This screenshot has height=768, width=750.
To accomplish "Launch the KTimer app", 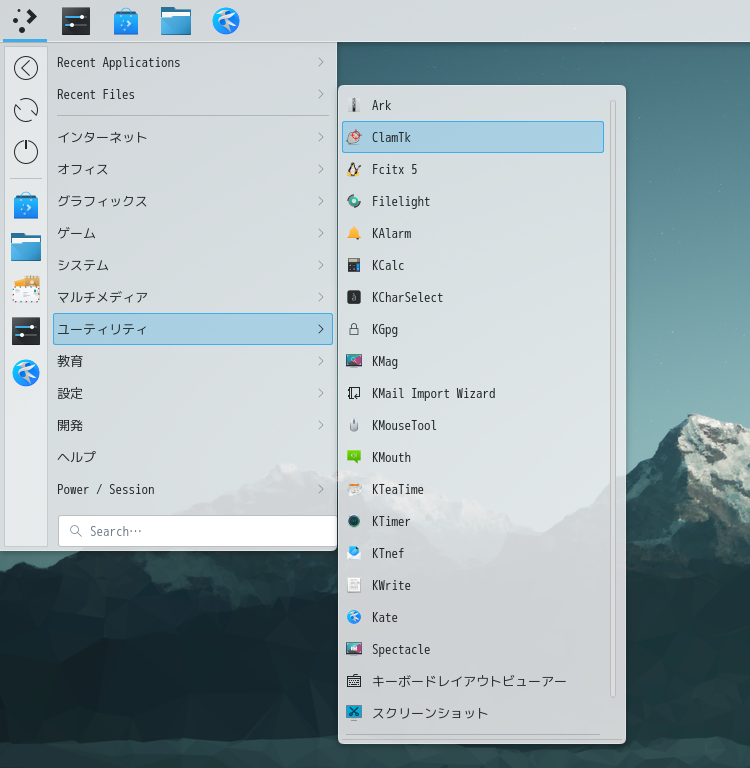I will [x=473, y=521].
